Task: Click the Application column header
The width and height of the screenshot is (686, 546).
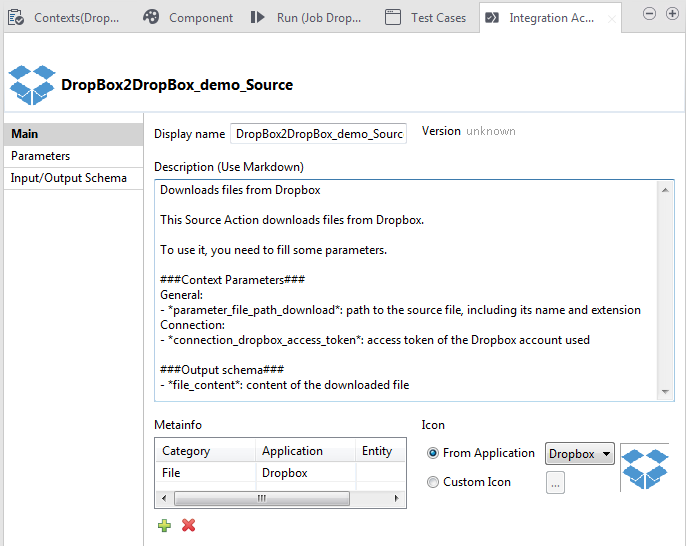Action: tap(305, 451)
